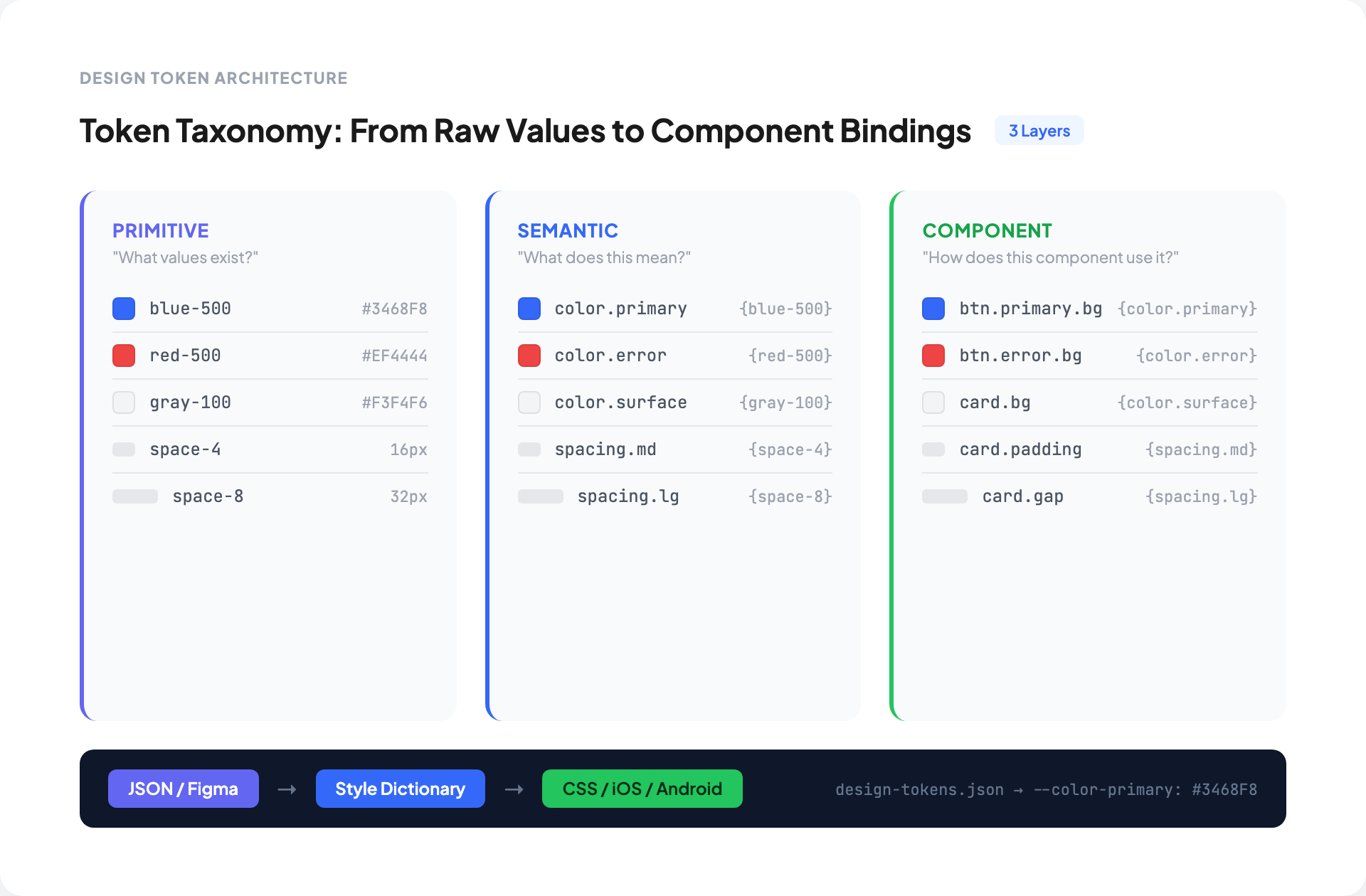1366x896 pixels.
Task: Click the #F3F4F6 hex value
Action: (395, 402)
